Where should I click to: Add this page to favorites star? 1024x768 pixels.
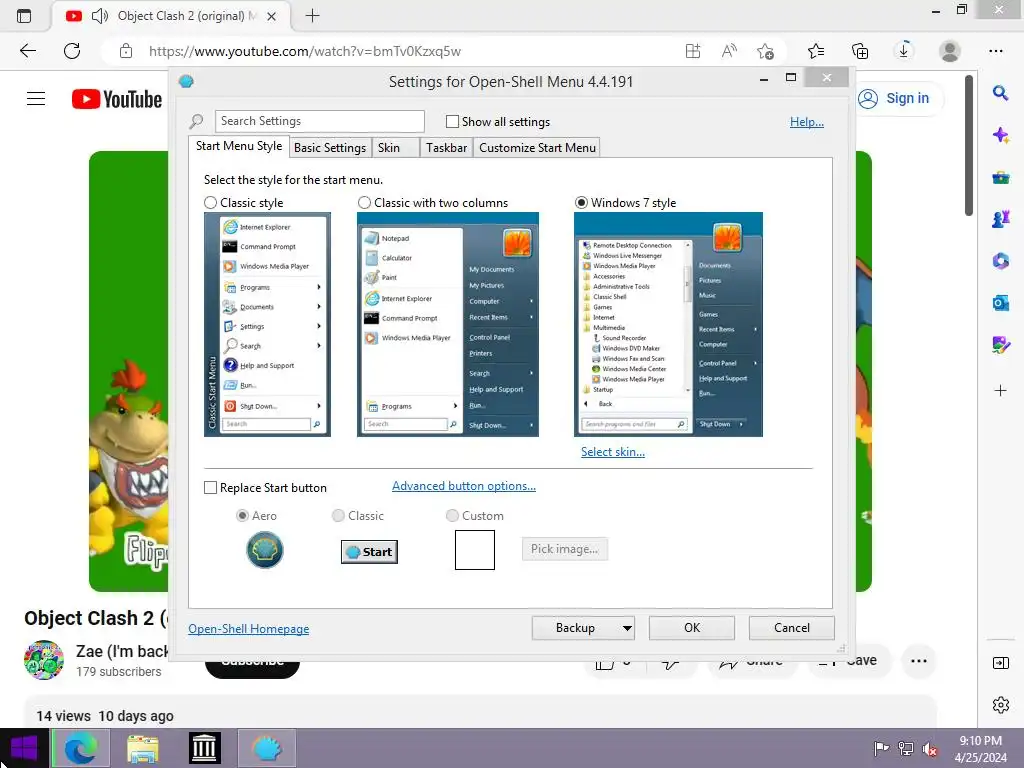point(765,51)
